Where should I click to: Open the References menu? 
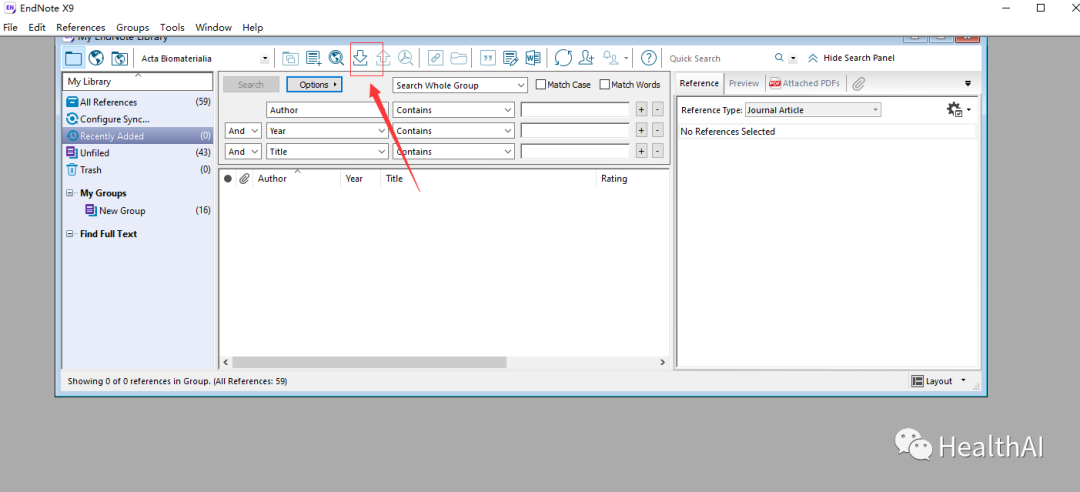[x=81, y=28]
